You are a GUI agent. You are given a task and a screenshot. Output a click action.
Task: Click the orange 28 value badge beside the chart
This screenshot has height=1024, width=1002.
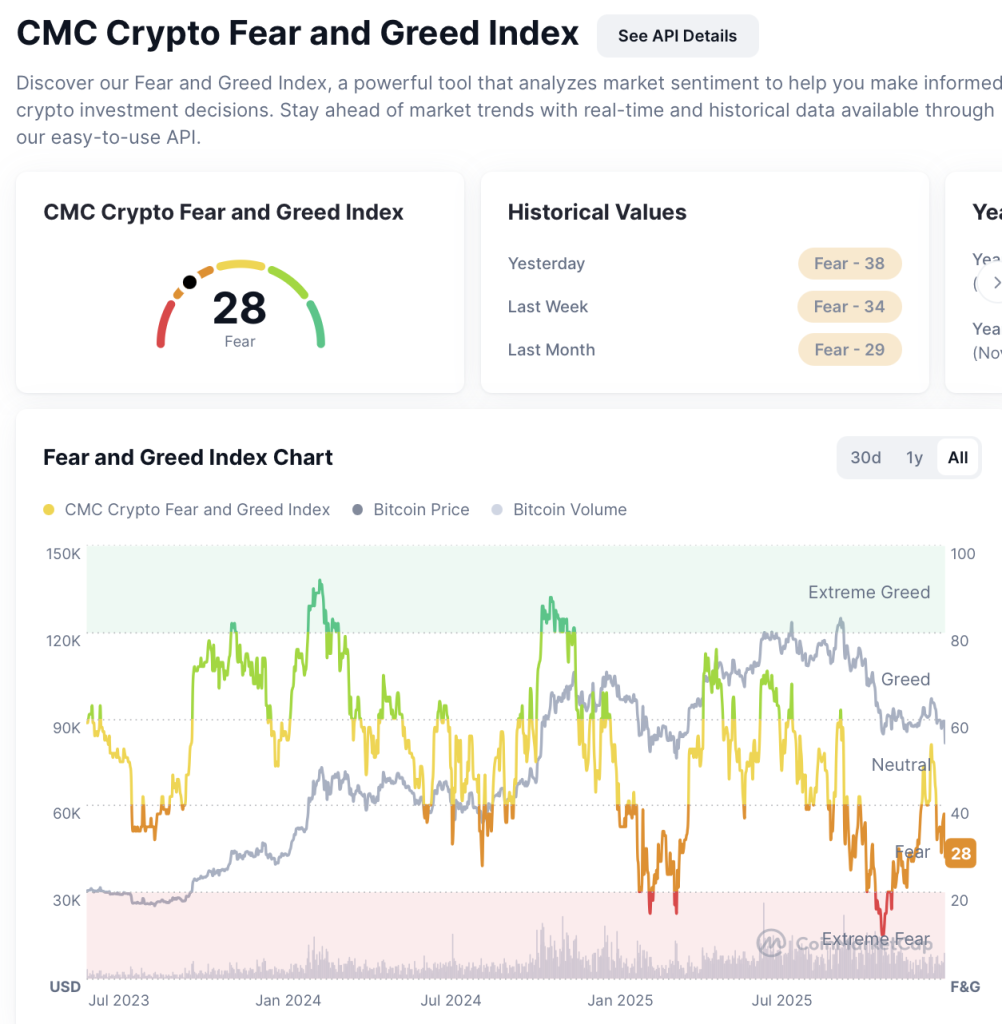[x=961, y=854]
